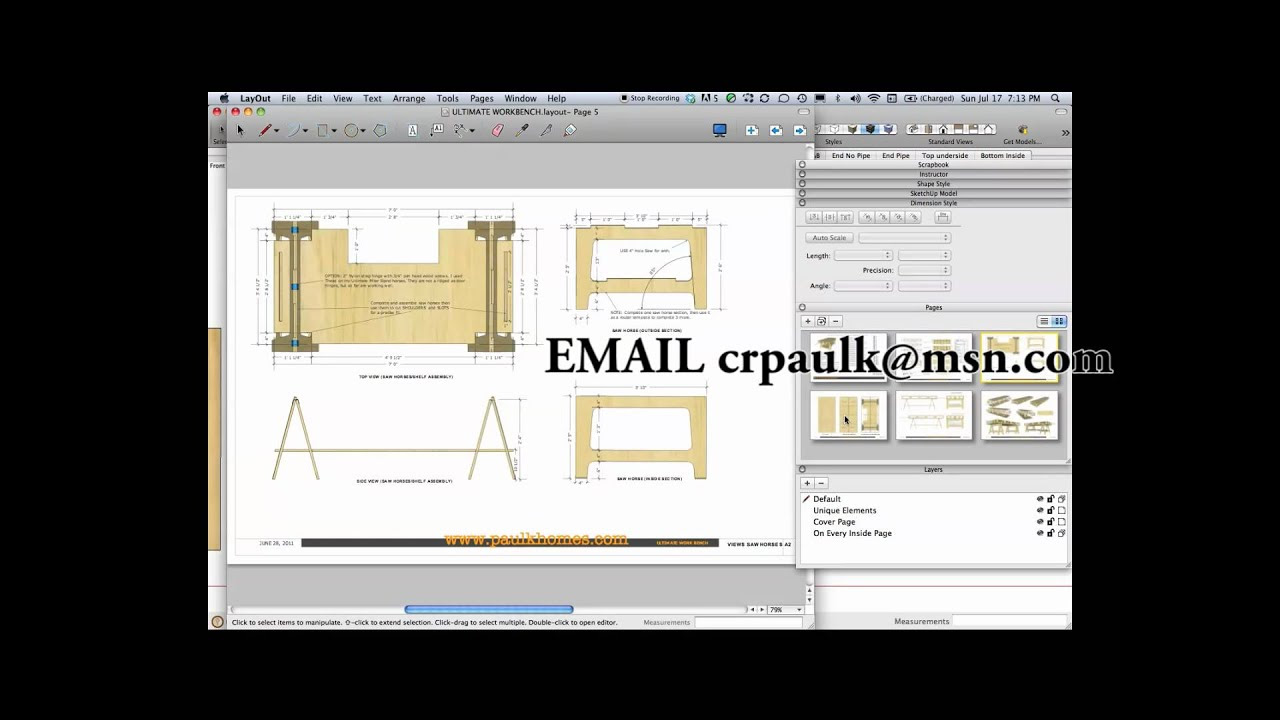This screenshot has width=1280, height=720.
Task: Switch the Pages panel to list view
Action: pyautogui.click(x=1044, y=321)
